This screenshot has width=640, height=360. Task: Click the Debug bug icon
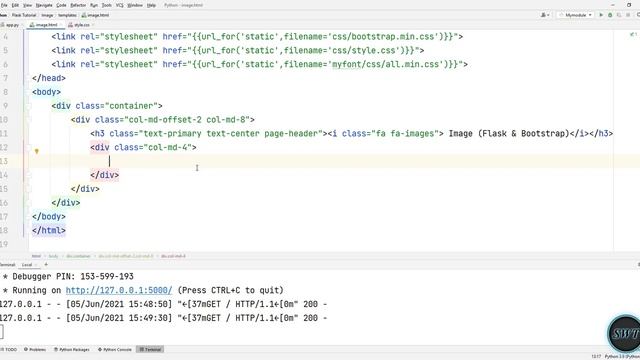tap(610, 15)
